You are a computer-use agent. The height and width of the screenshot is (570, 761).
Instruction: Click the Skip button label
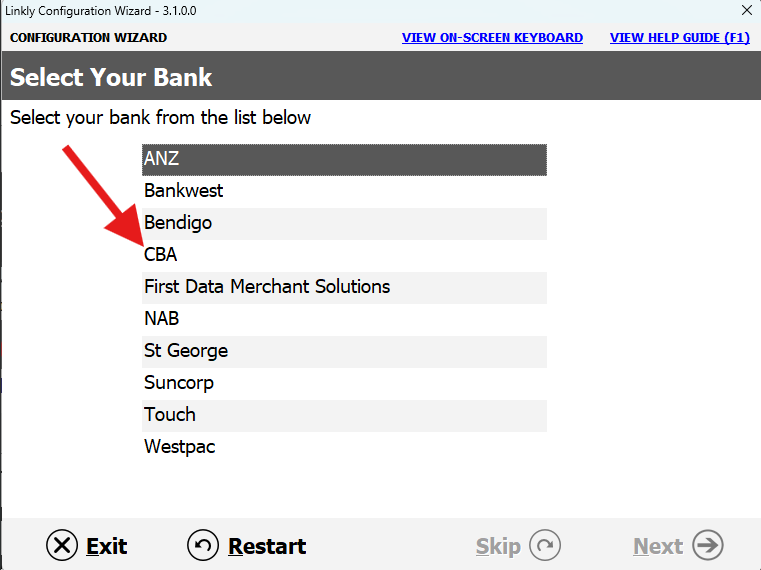(498, 547)
